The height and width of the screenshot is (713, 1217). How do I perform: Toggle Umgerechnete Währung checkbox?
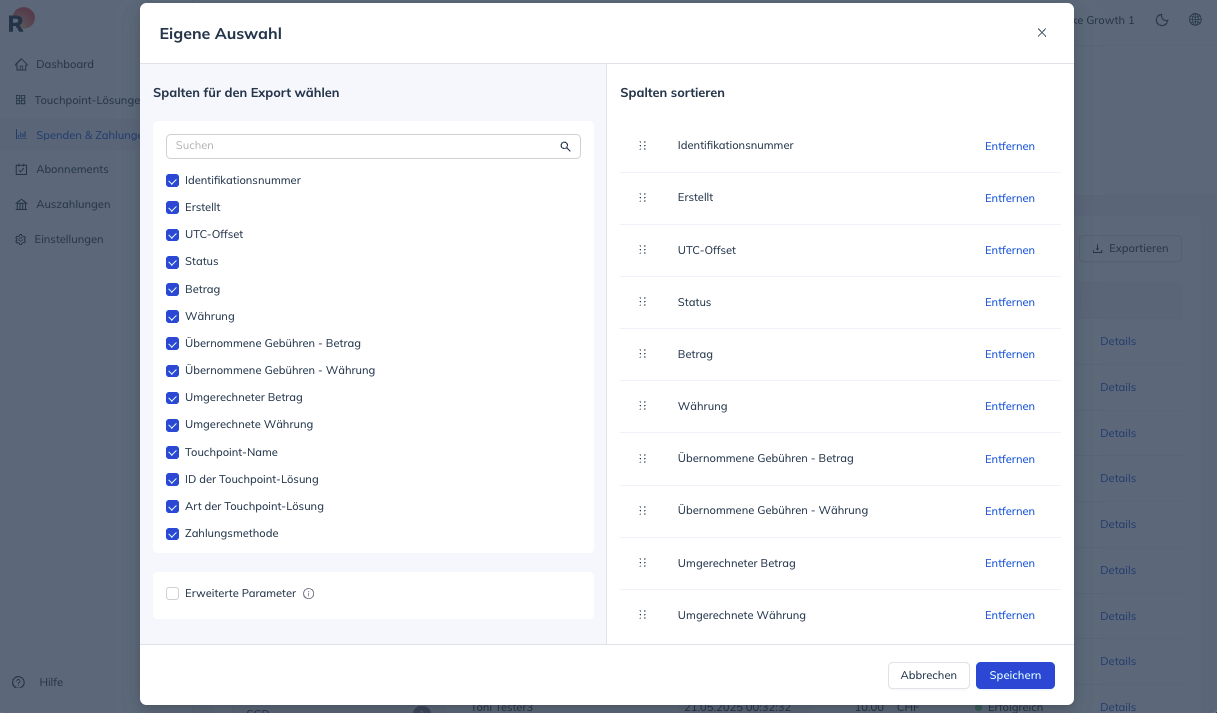(x=172, y=425)
